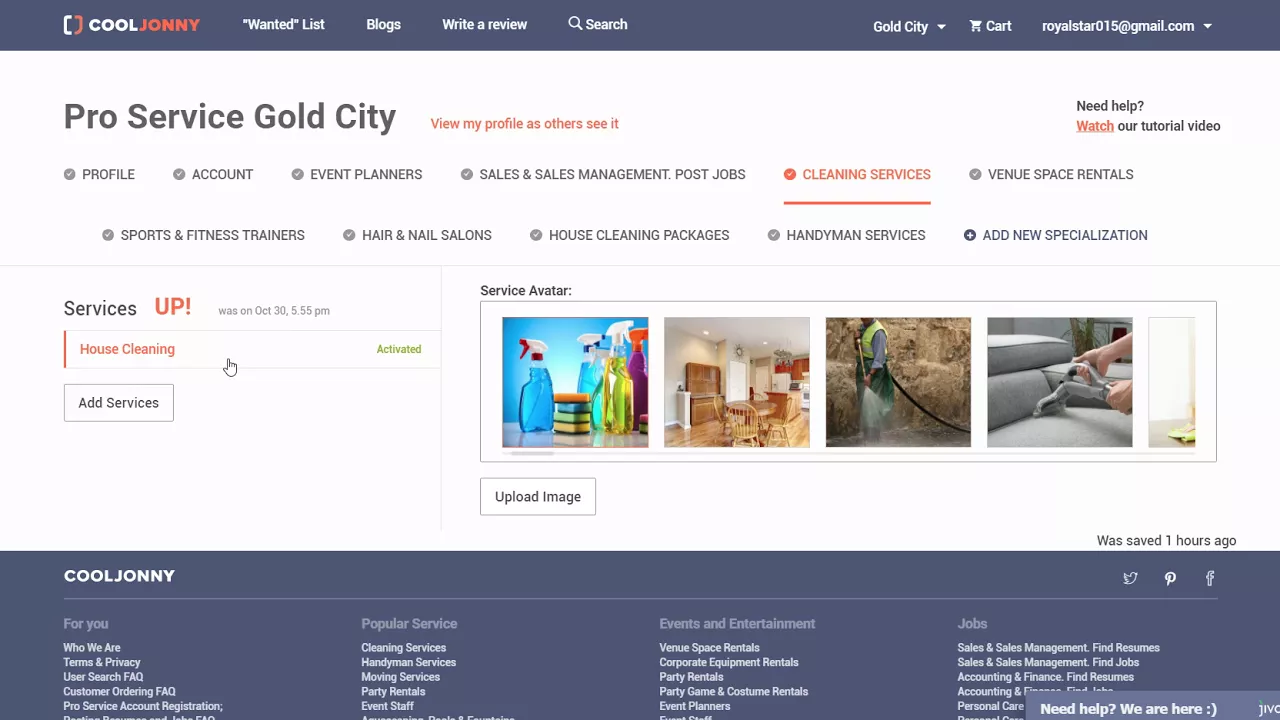Open the Venue Space Rentals tab
The width and height of the screenshot is (1280, 720).
coord(1060,174)
